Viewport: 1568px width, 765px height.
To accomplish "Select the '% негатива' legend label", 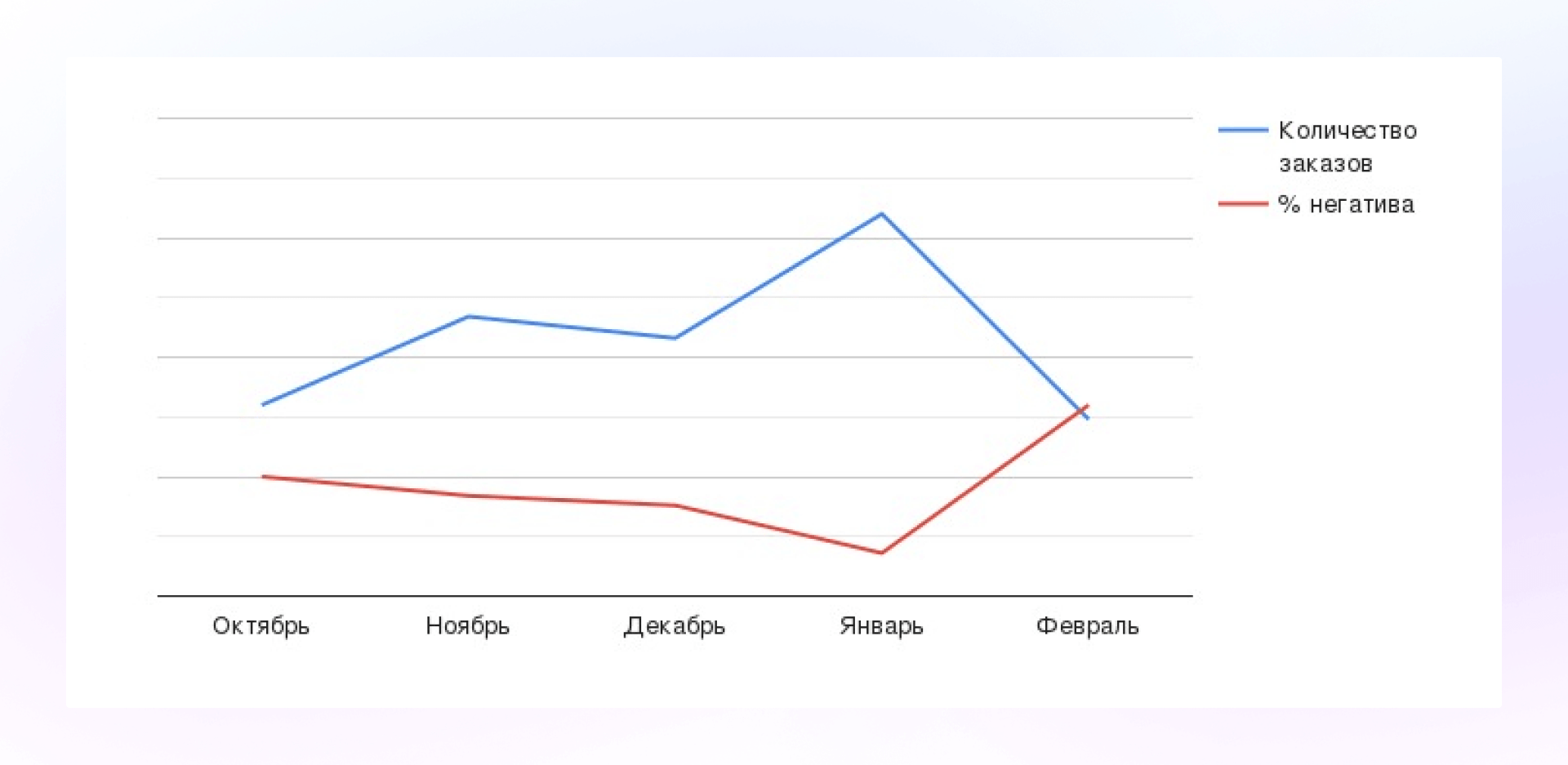I will point(1346,204).
